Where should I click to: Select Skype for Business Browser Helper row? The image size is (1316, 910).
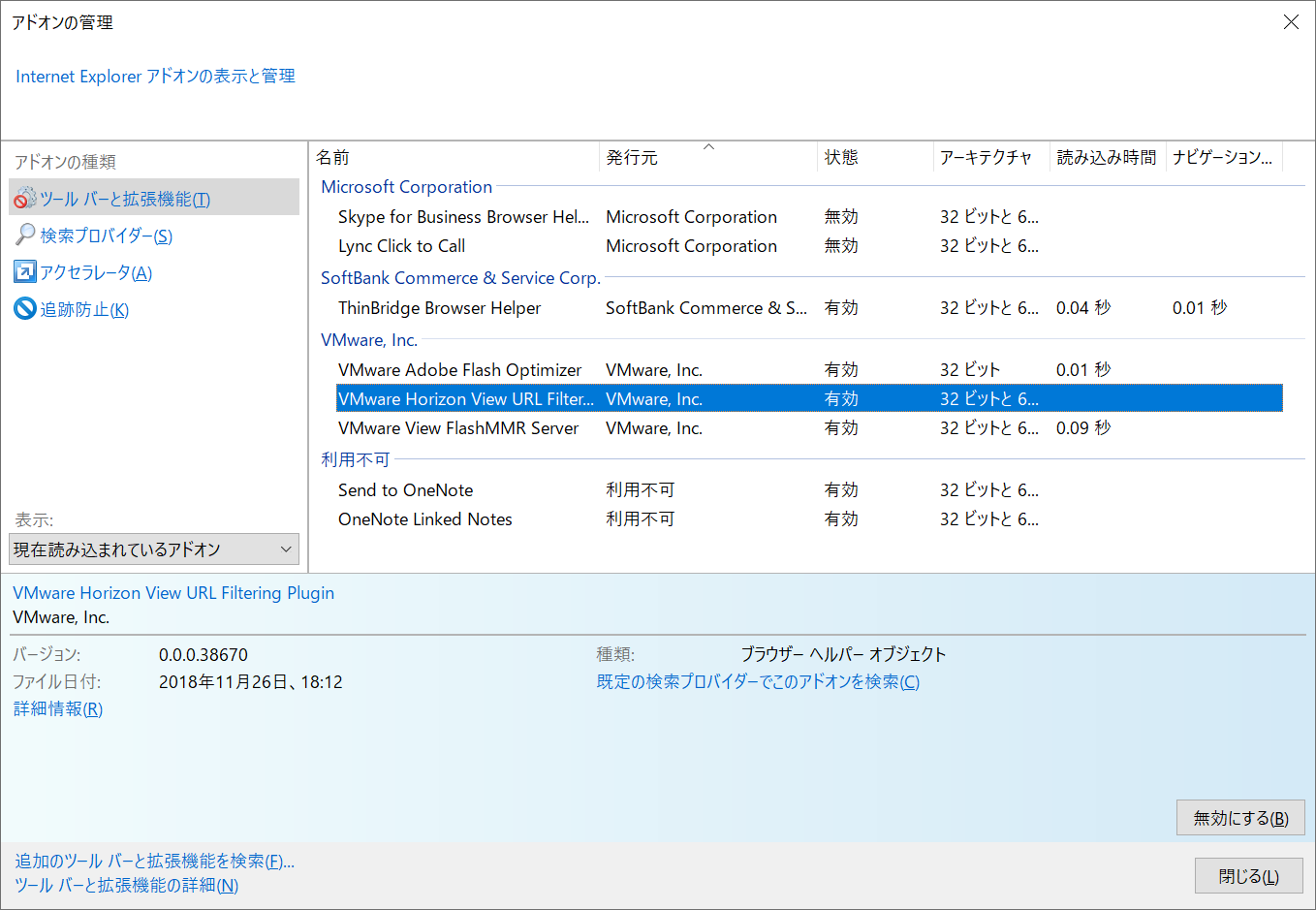tap(809, 217)
